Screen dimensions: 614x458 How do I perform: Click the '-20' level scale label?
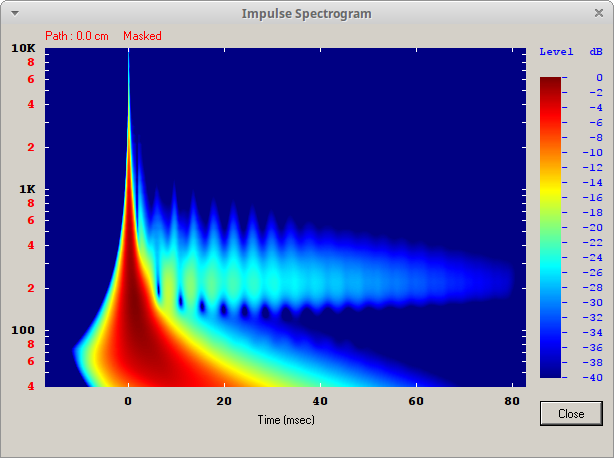tap(592, 227)
